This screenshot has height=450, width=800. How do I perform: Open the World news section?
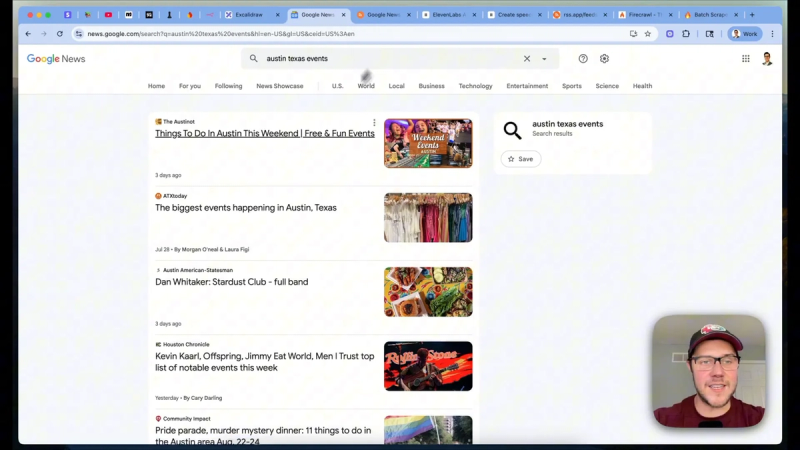(366, 86)
